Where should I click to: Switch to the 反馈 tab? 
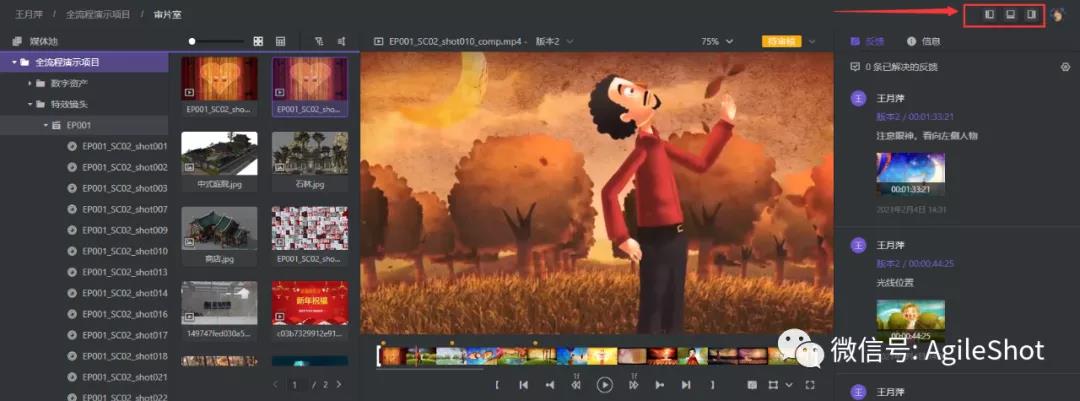click(867, 41)
